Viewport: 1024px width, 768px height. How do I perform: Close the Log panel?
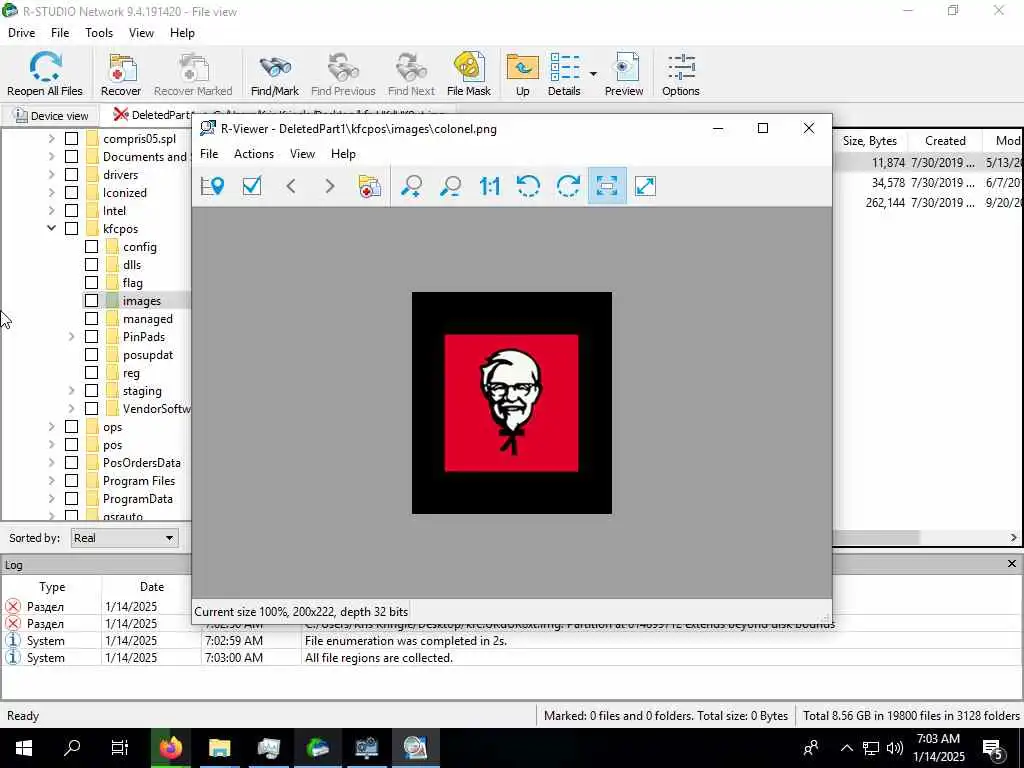pyautogui.click(x=1012, y=564)
